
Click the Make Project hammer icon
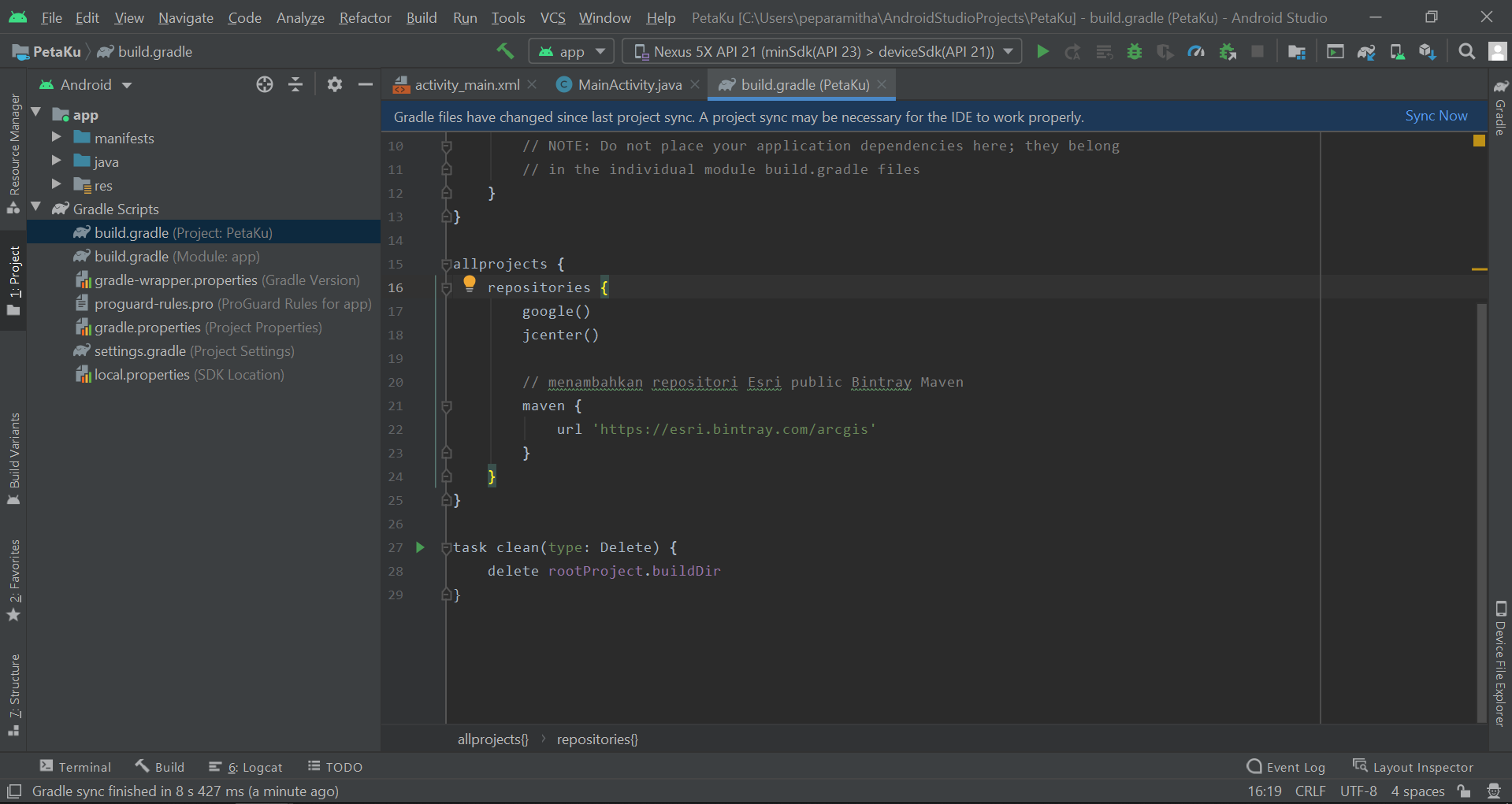(x=505, y=51)
